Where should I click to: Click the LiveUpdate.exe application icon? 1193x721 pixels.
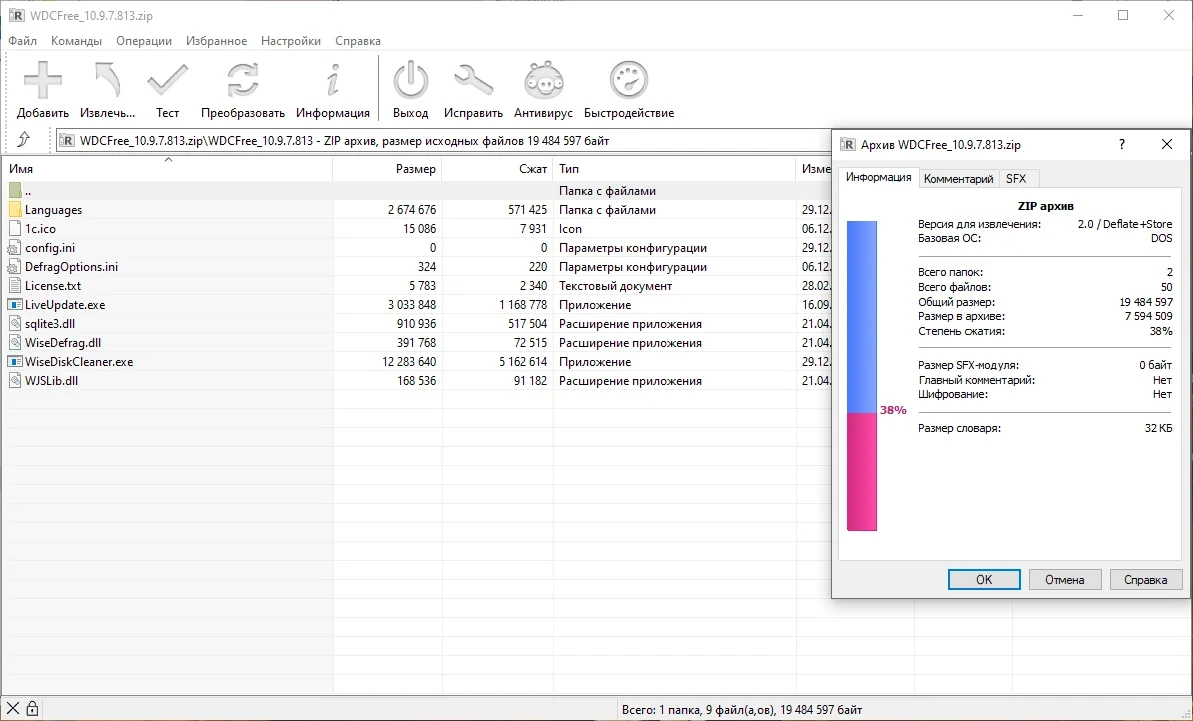pyautogui.click(x=15, y=305)
